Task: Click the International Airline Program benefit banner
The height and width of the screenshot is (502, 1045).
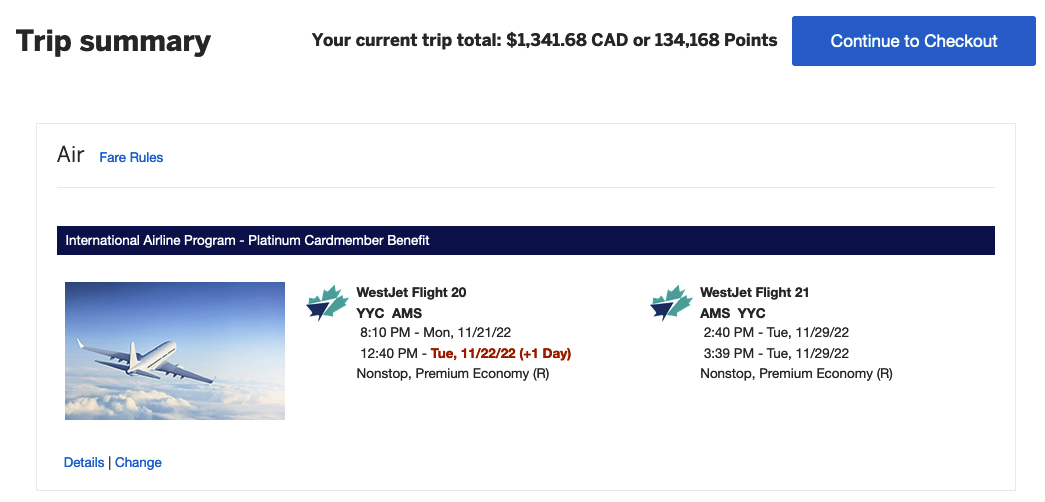Action: tap(525, 240)
